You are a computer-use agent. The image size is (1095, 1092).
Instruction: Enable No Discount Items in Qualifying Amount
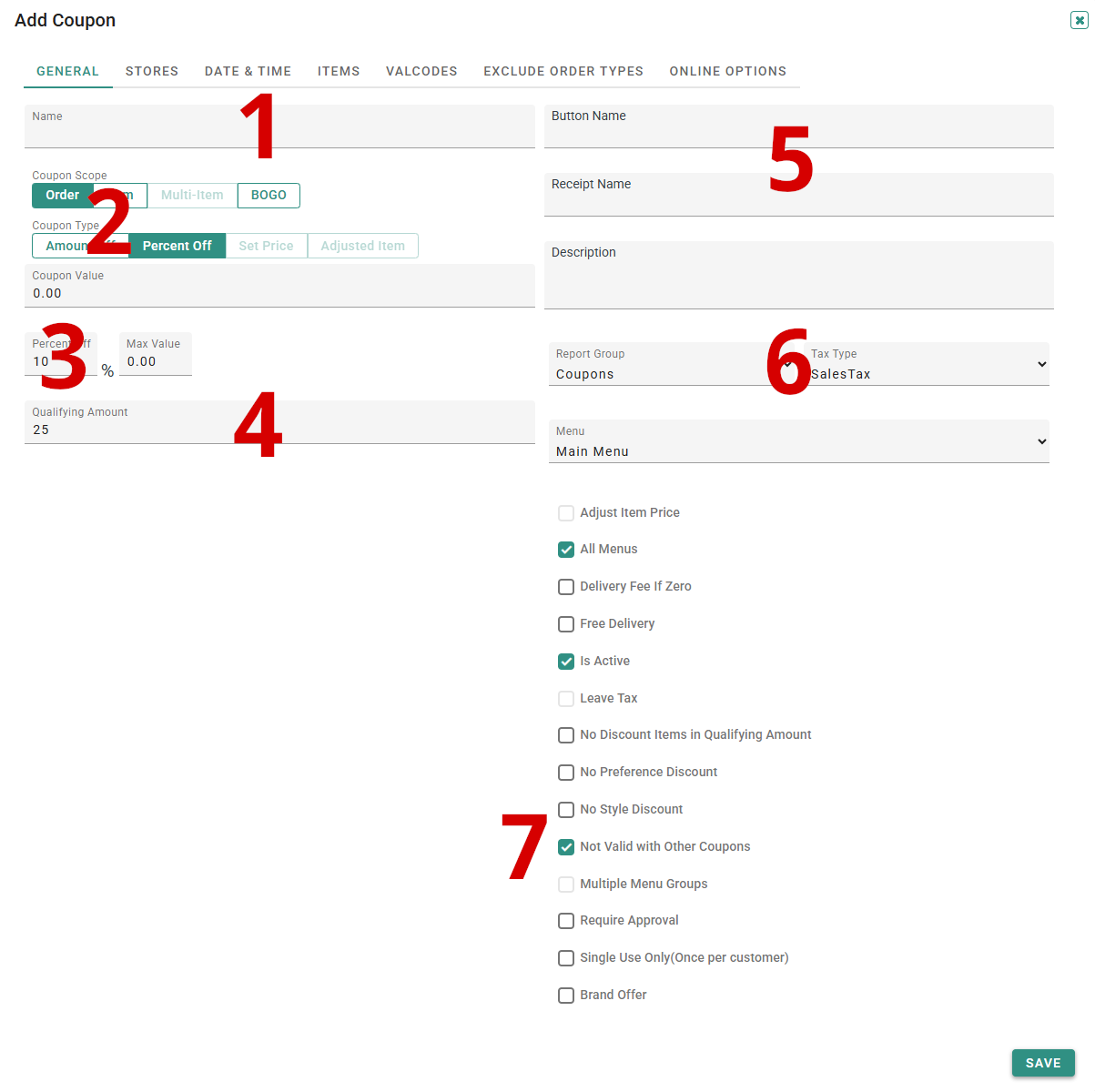[566, 735]
